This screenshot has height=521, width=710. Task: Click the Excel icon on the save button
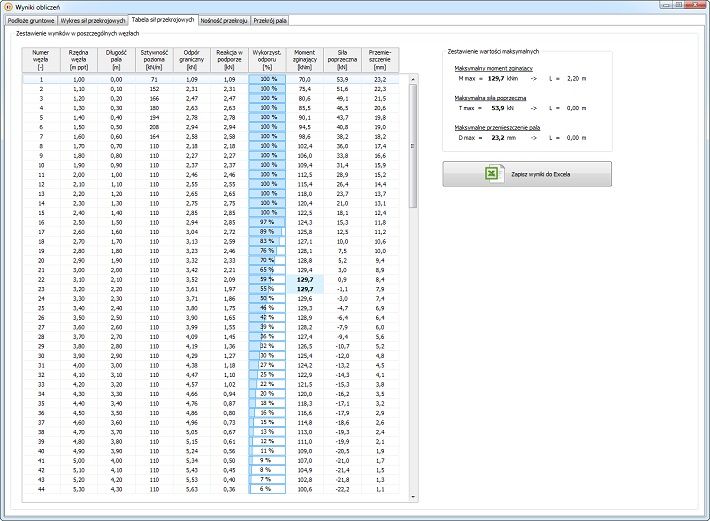coord(494,174)
